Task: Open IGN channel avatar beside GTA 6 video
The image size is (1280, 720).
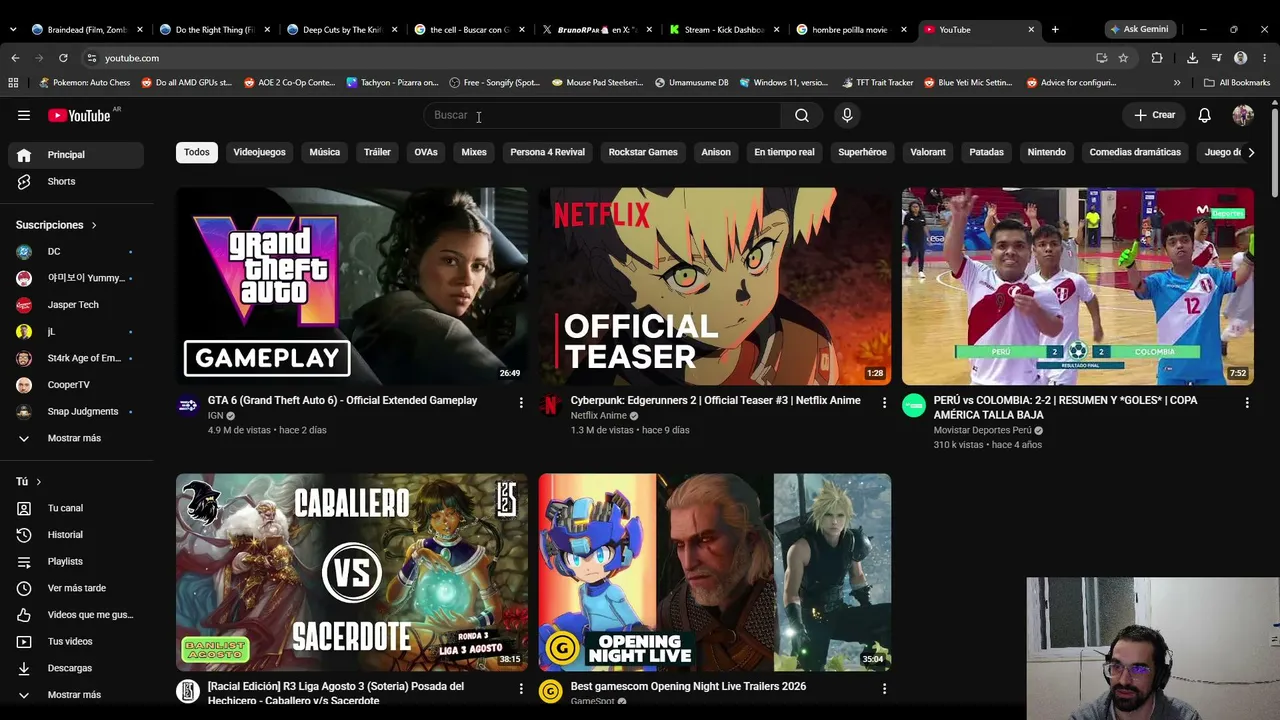Action: [188, 405]
